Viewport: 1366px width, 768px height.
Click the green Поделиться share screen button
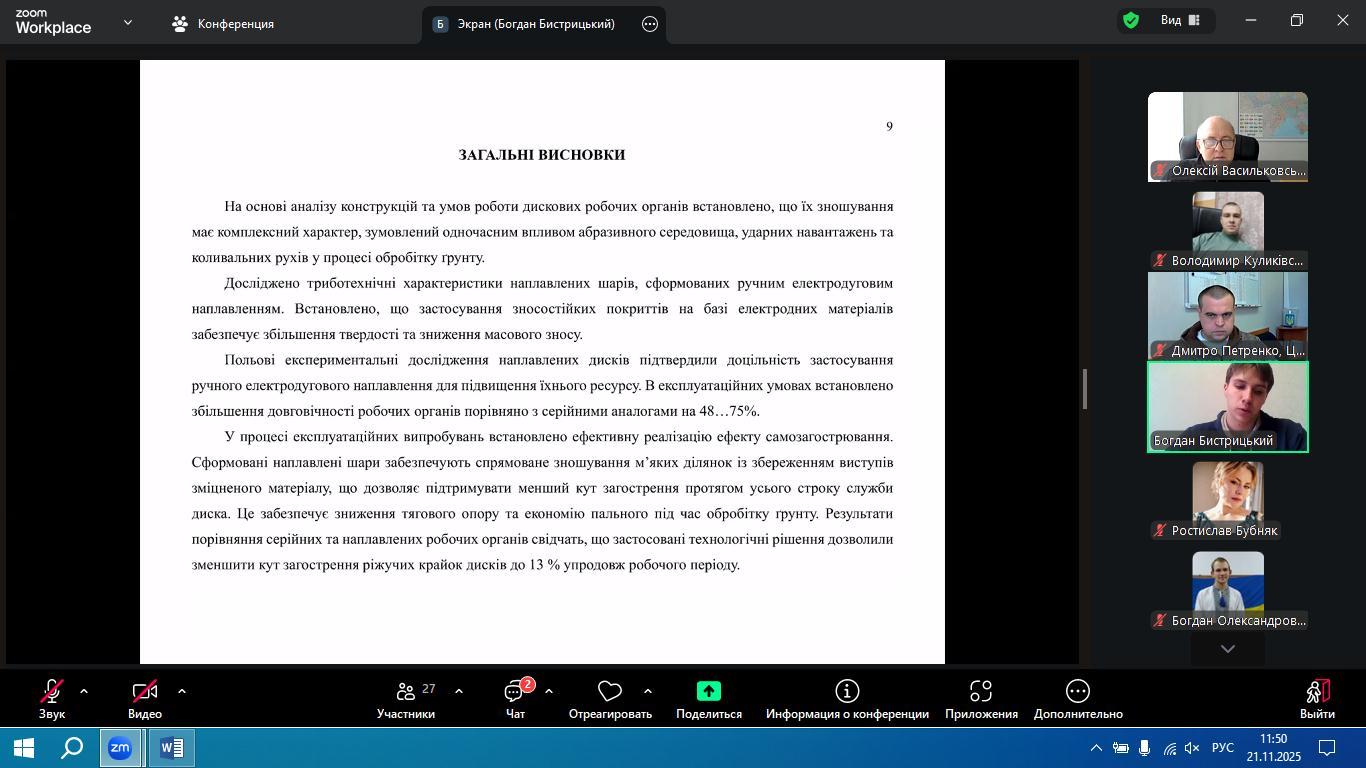pyautogui.click(x=708, y=691)
